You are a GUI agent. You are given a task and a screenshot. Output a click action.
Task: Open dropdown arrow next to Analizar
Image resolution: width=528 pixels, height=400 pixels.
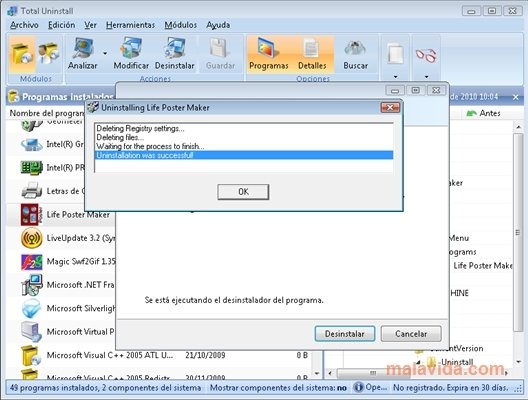pos(105,53)
